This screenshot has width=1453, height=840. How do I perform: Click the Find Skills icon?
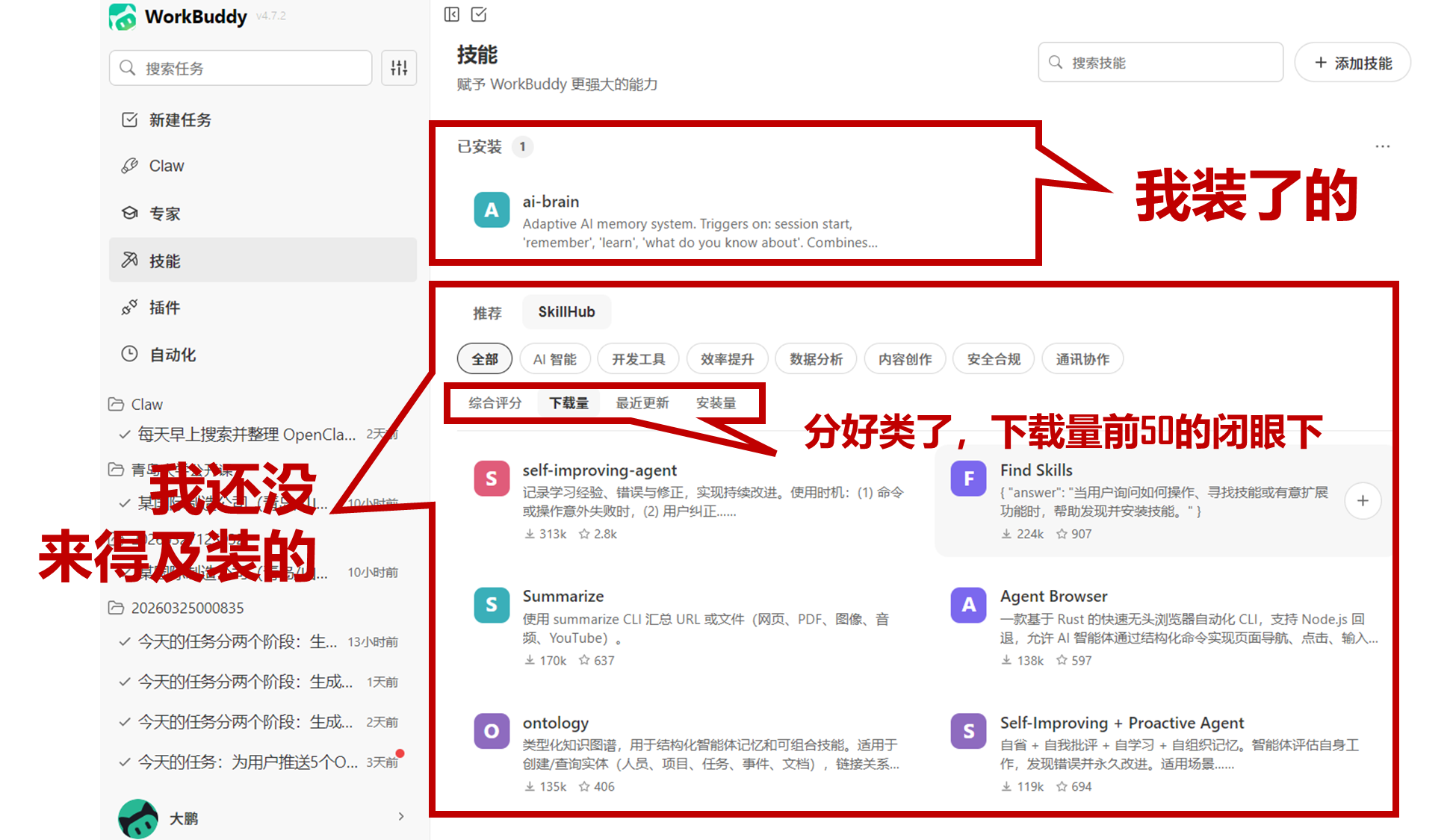[x=968, y=479]
